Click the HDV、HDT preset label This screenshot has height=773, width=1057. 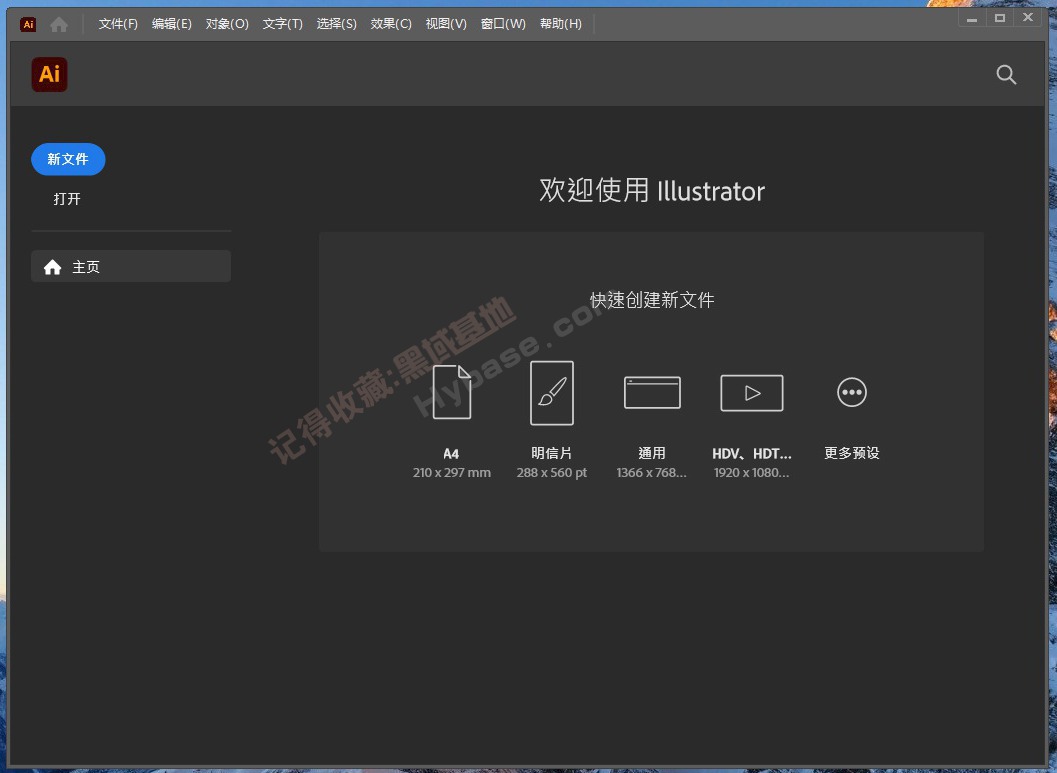point(752,454)
